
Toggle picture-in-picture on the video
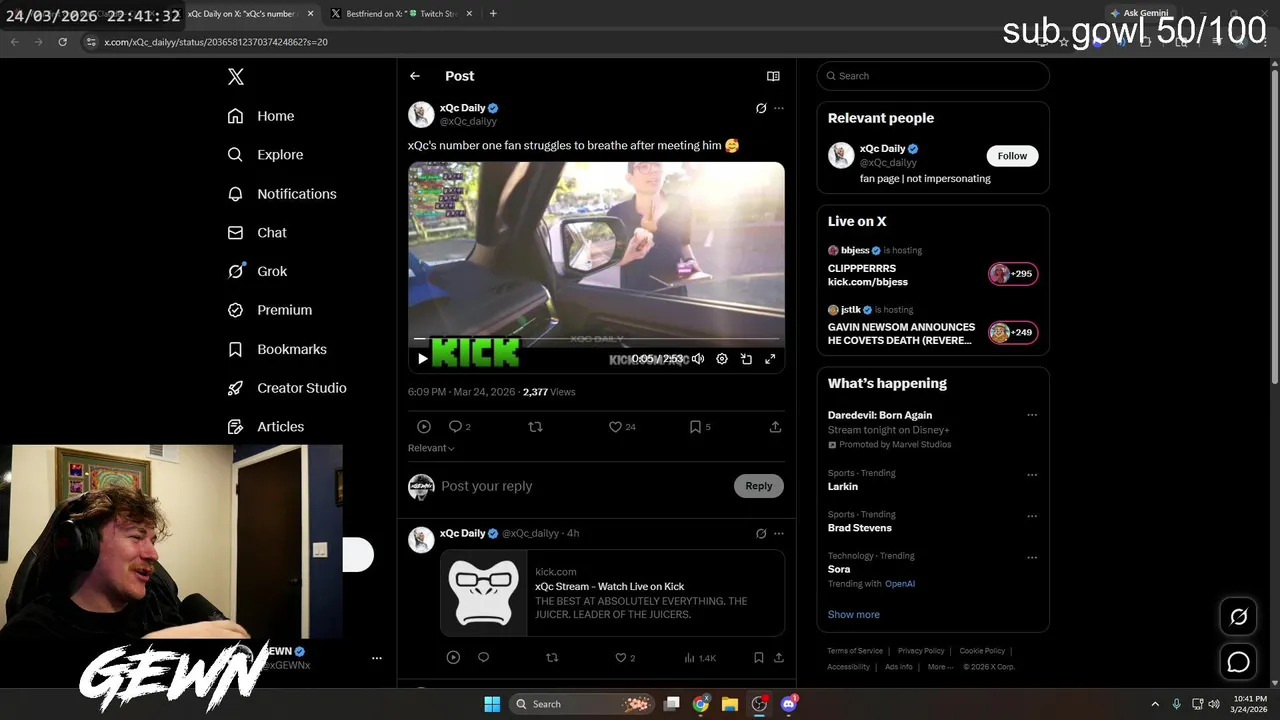click(746, 358)
